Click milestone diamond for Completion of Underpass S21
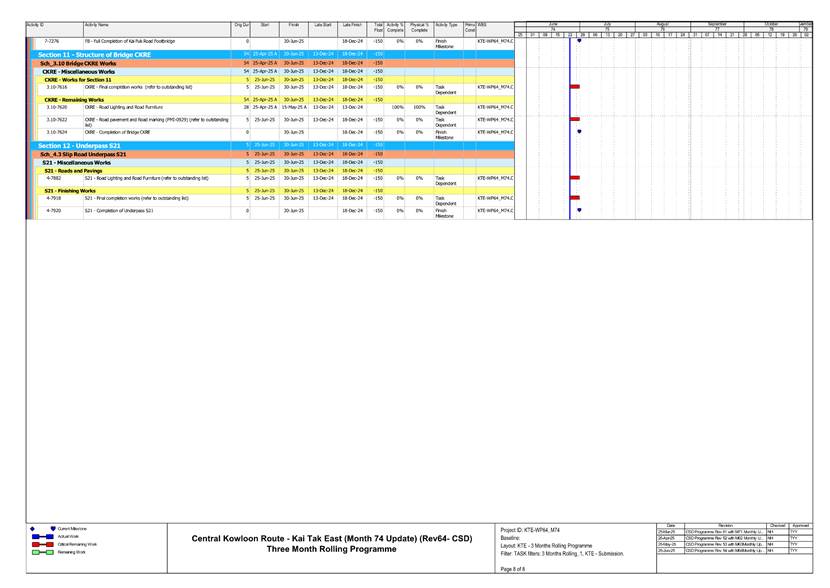This screenshot has height=588, width=830. [x=580, y=209]
